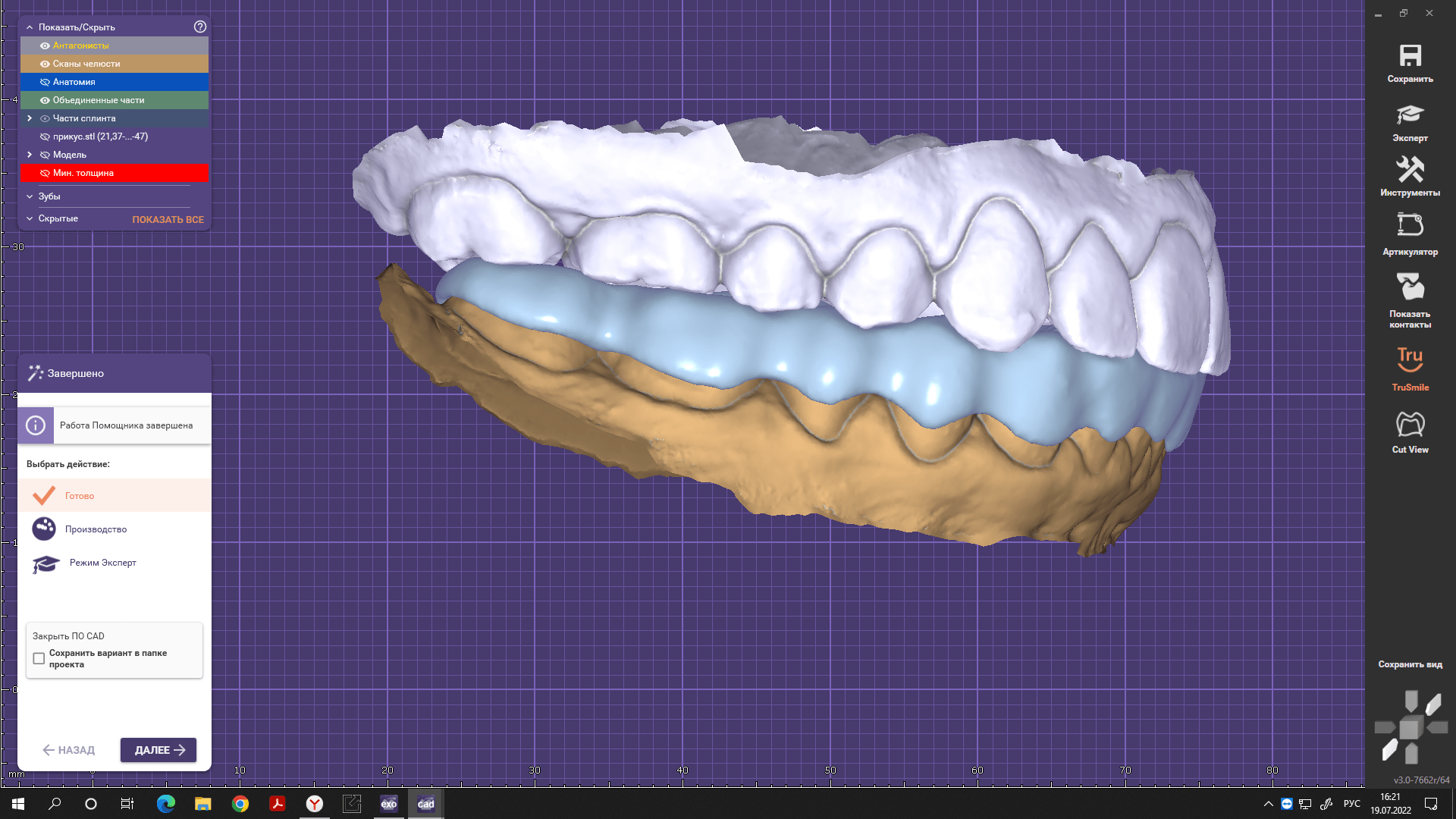Click Показать контакты icon

coord(1410,287)
